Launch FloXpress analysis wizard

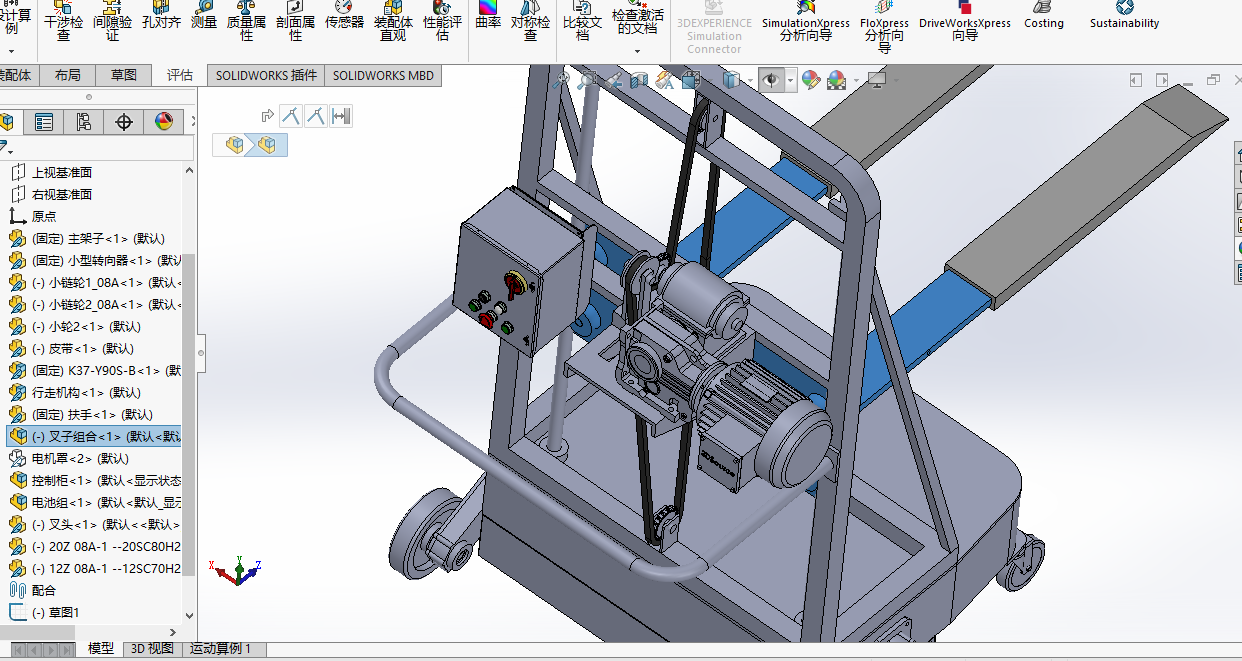(x=884, y=26)
